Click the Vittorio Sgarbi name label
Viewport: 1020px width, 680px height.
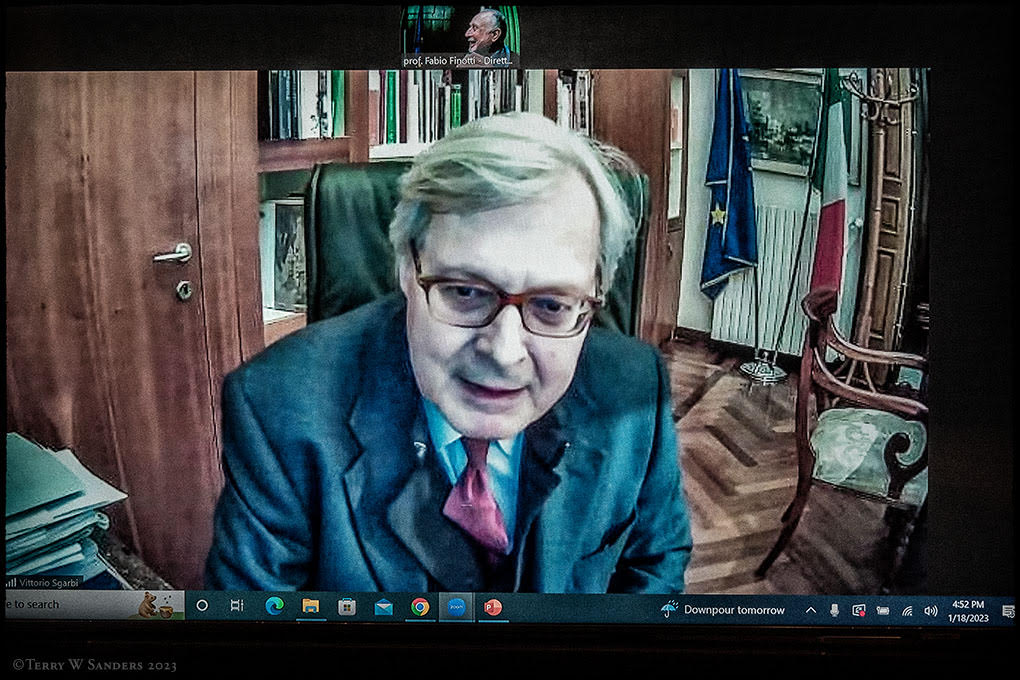[49, 582]
